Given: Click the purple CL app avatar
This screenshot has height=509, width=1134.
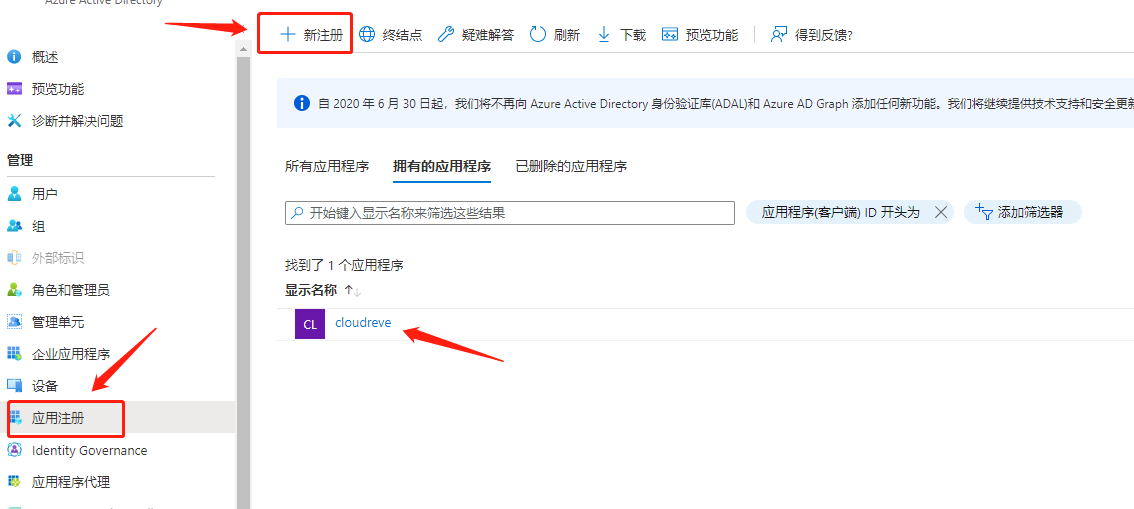Looking at the screenshot, I should pyautogui.click(x=310, y=324).
